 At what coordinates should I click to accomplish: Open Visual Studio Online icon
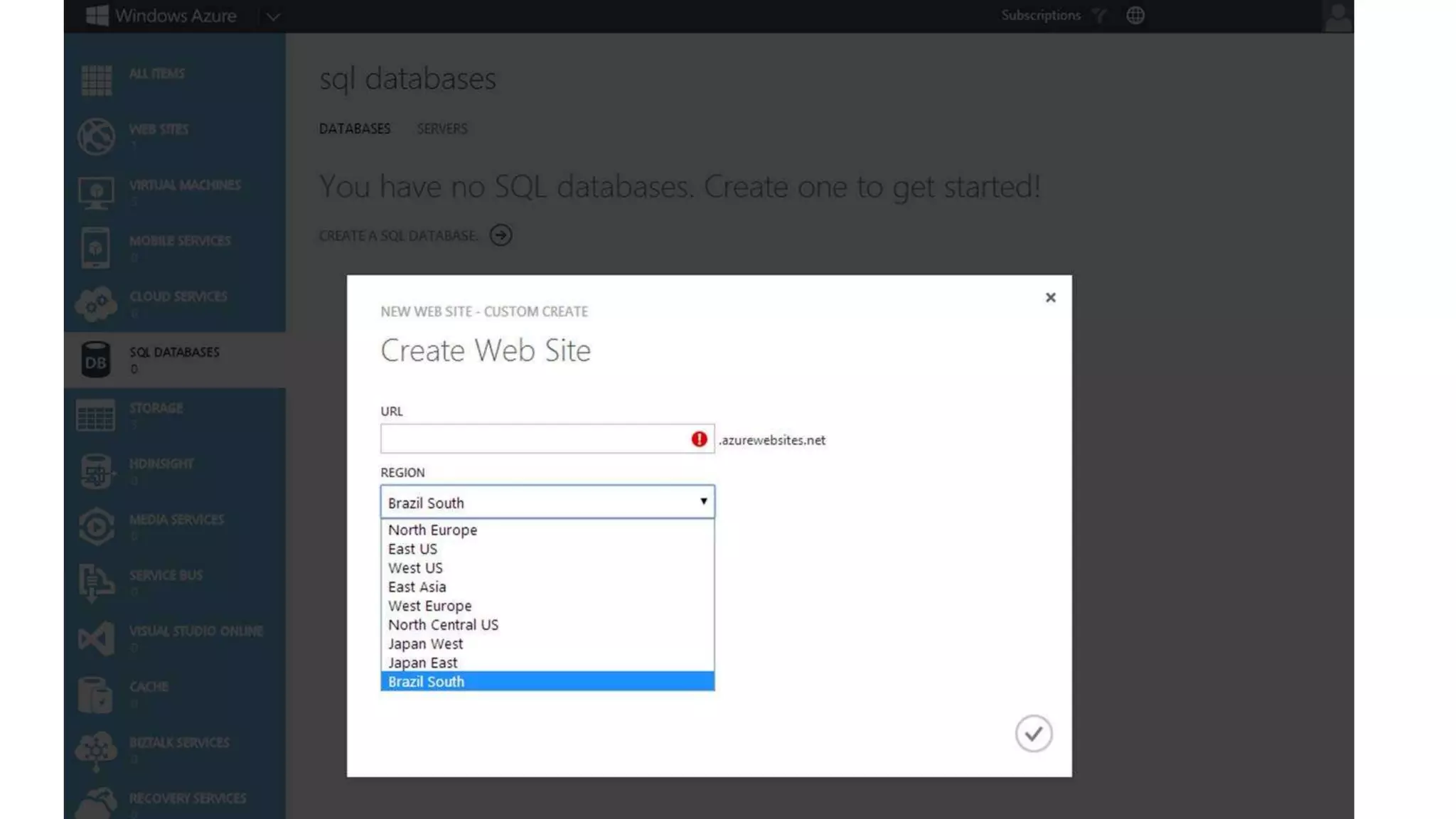[x=96, y=638]
